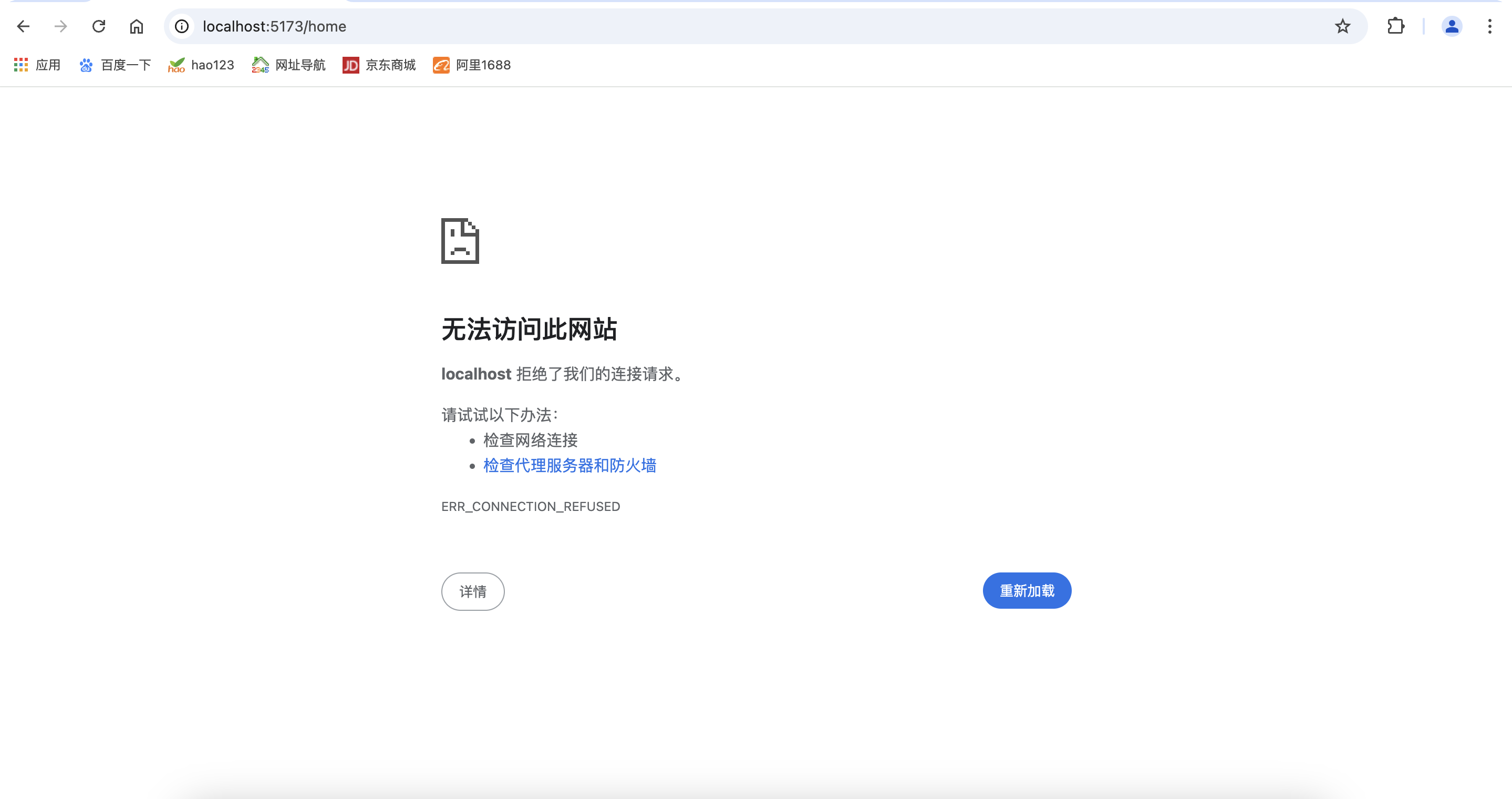Image resolution: width=1512 pixels, height=799 pixels.
Task: View site information icon in address bar
Action: [182, 26]
